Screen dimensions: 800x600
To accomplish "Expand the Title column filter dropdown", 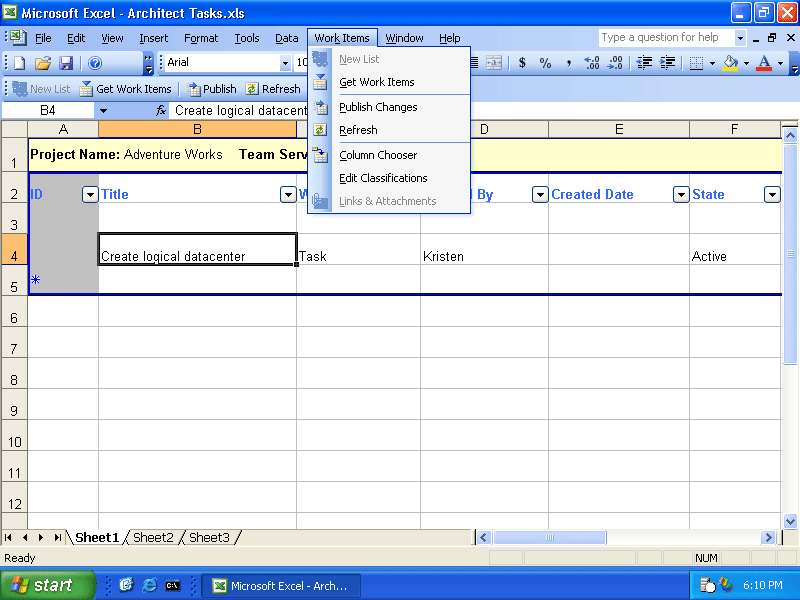I will point(288,195).
